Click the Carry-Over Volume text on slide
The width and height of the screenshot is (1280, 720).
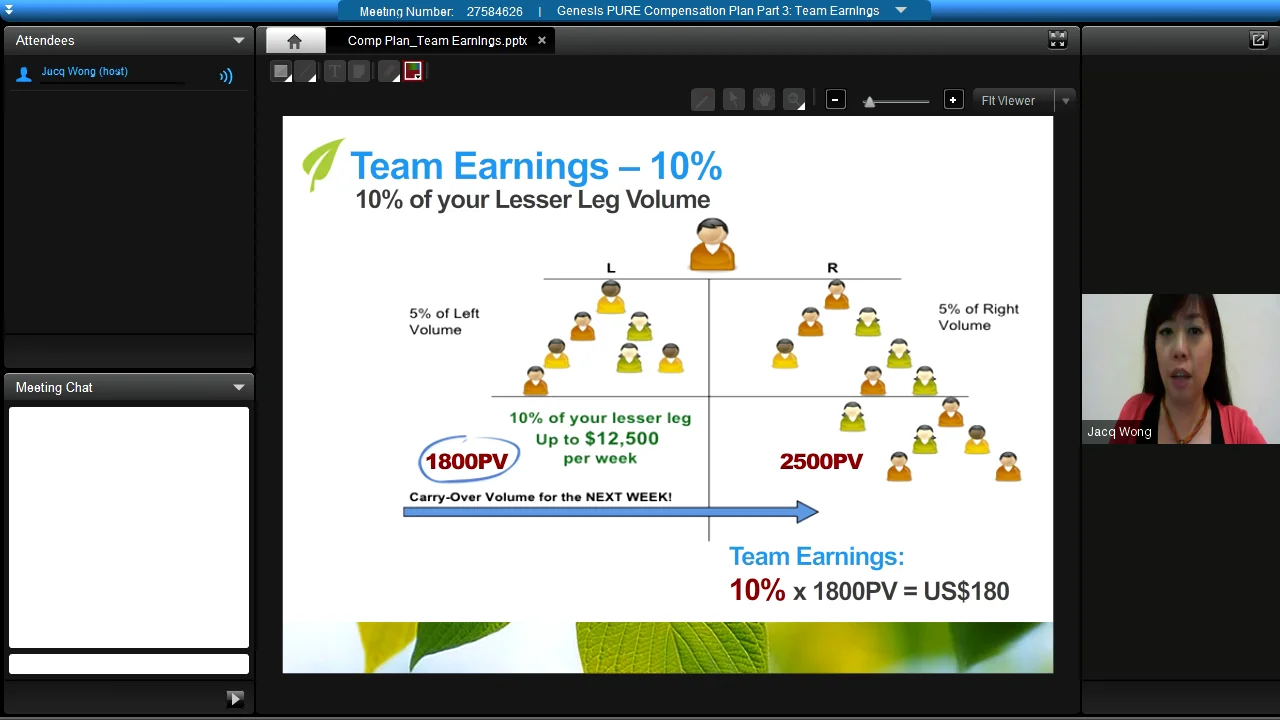(540, 497)
